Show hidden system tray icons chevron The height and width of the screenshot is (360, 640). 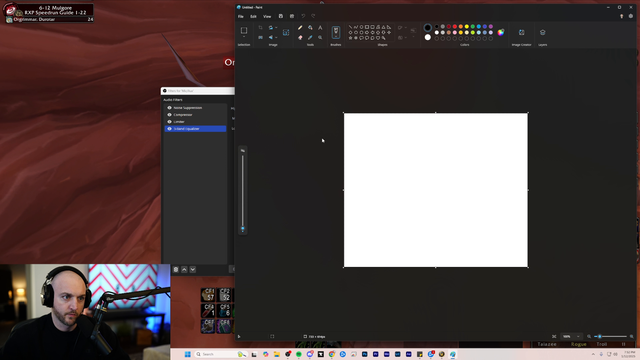[593, 354]
